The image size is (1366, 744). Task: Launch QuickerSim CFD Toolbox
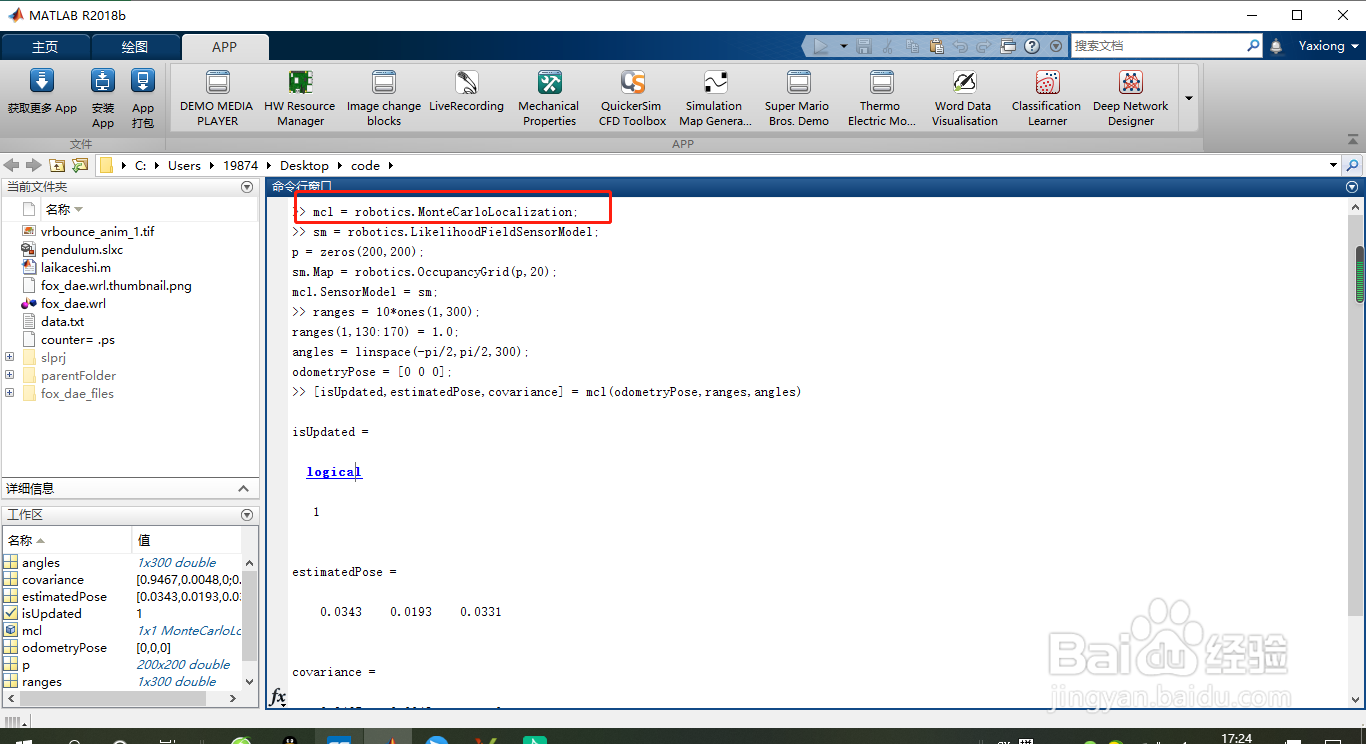click(633, 98)
